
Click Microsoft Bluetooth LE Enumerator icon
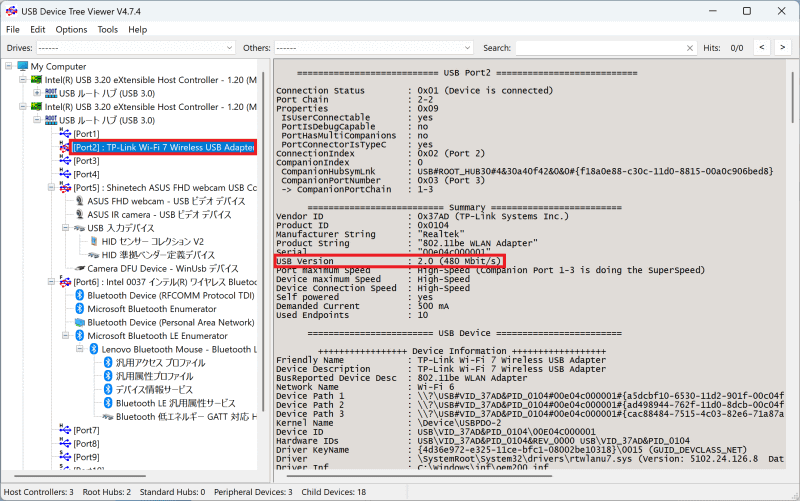coord(80,336)
